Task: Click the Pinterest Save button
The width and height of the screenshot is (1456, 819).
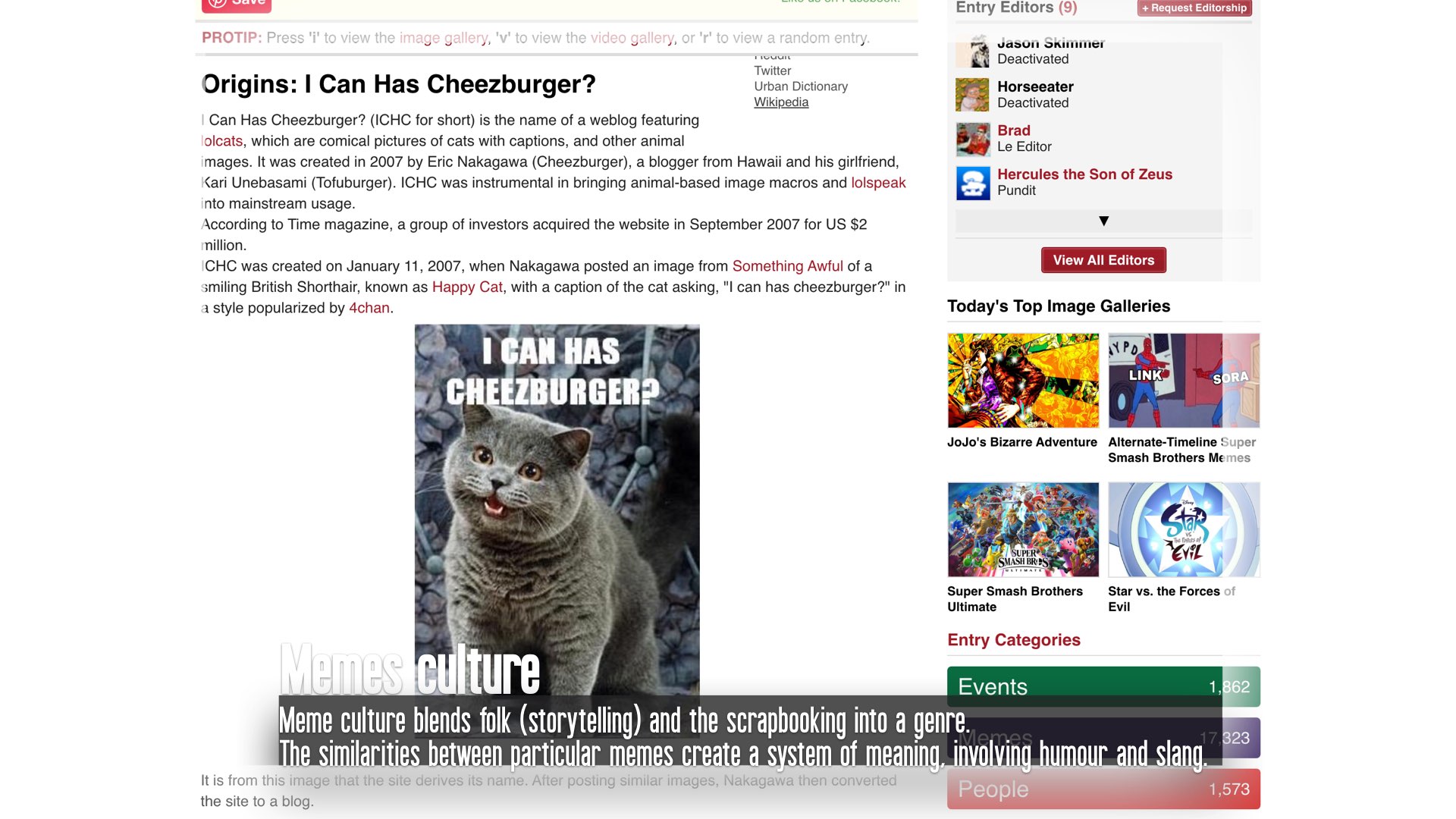Action: (x=236, y=5)
